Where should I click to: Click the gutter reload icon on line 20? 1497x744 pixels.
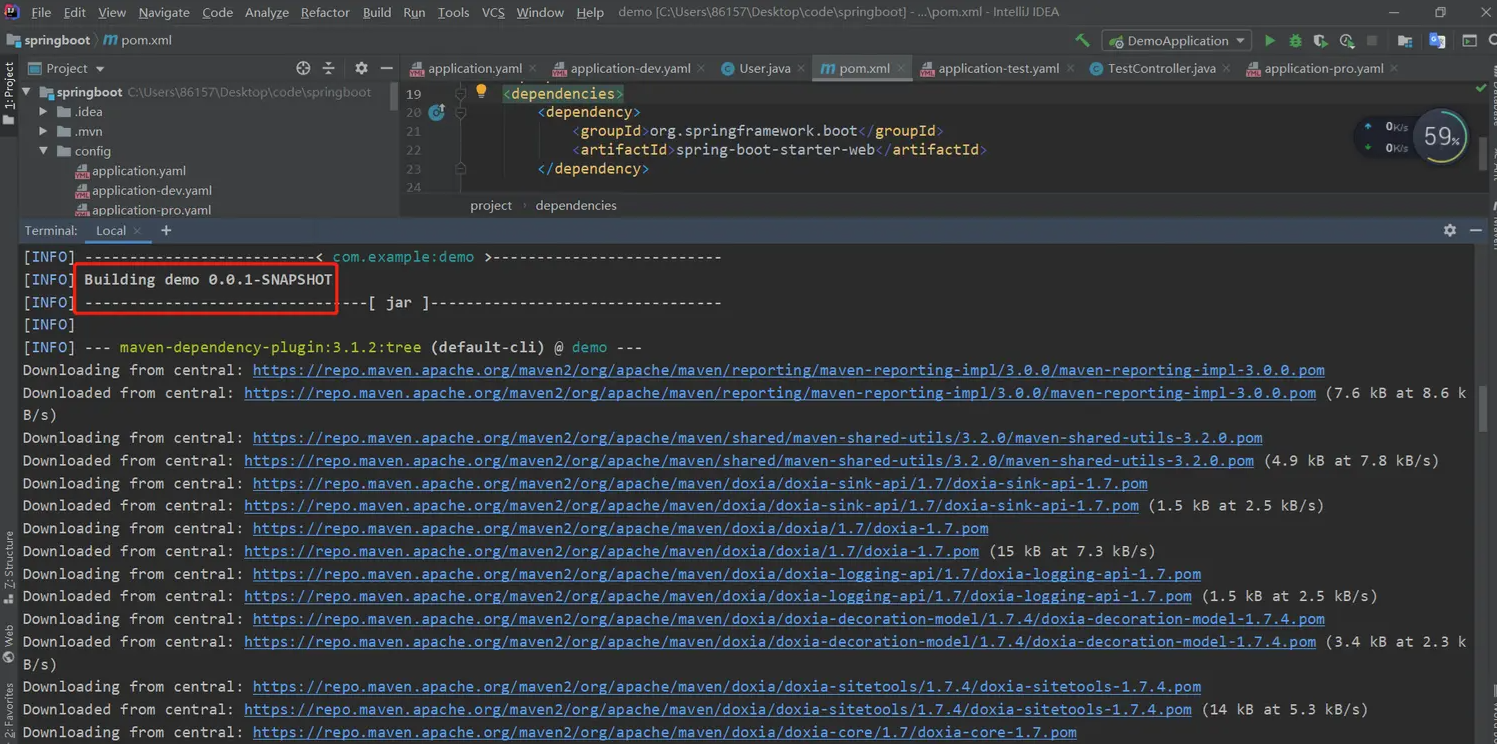437,112
